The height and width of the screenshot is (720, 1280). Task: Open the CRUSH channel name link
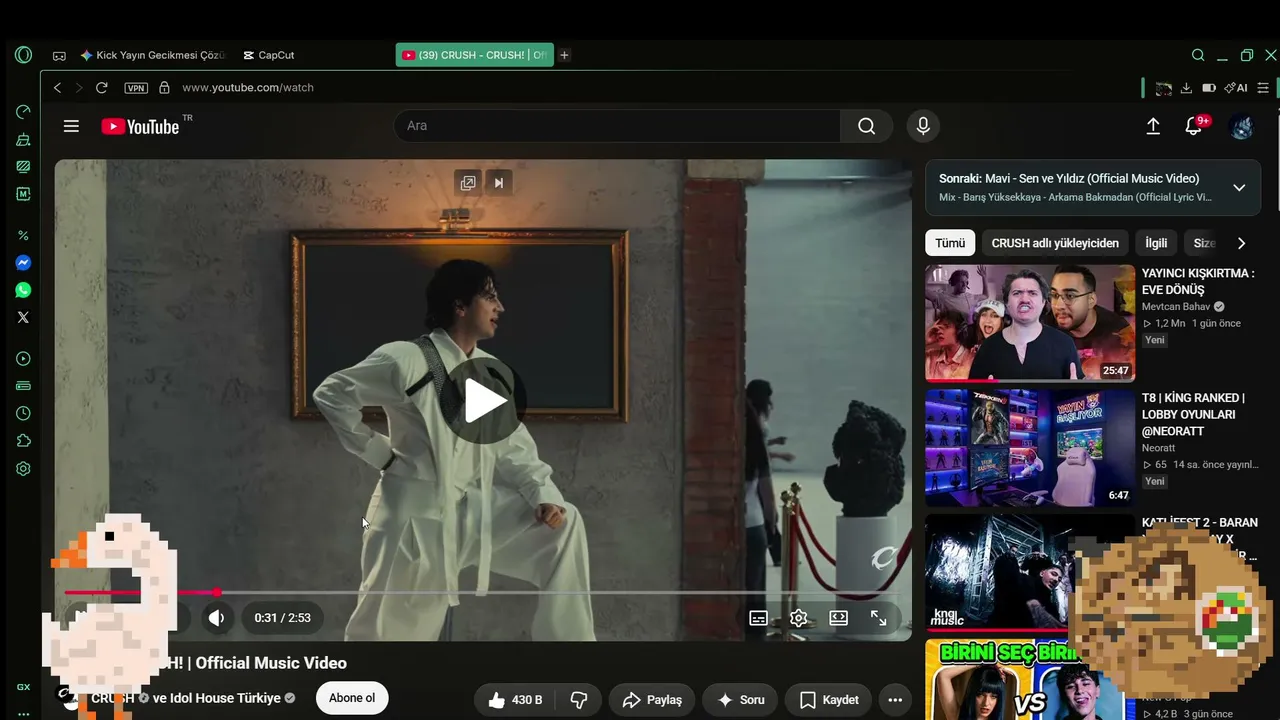(112, 698)
